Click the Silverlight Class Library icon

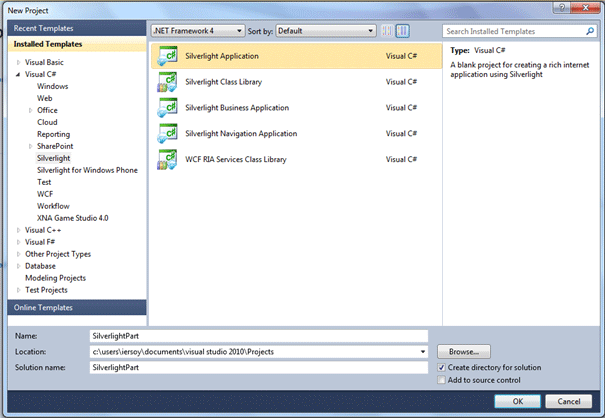click(x=167, y=82)
